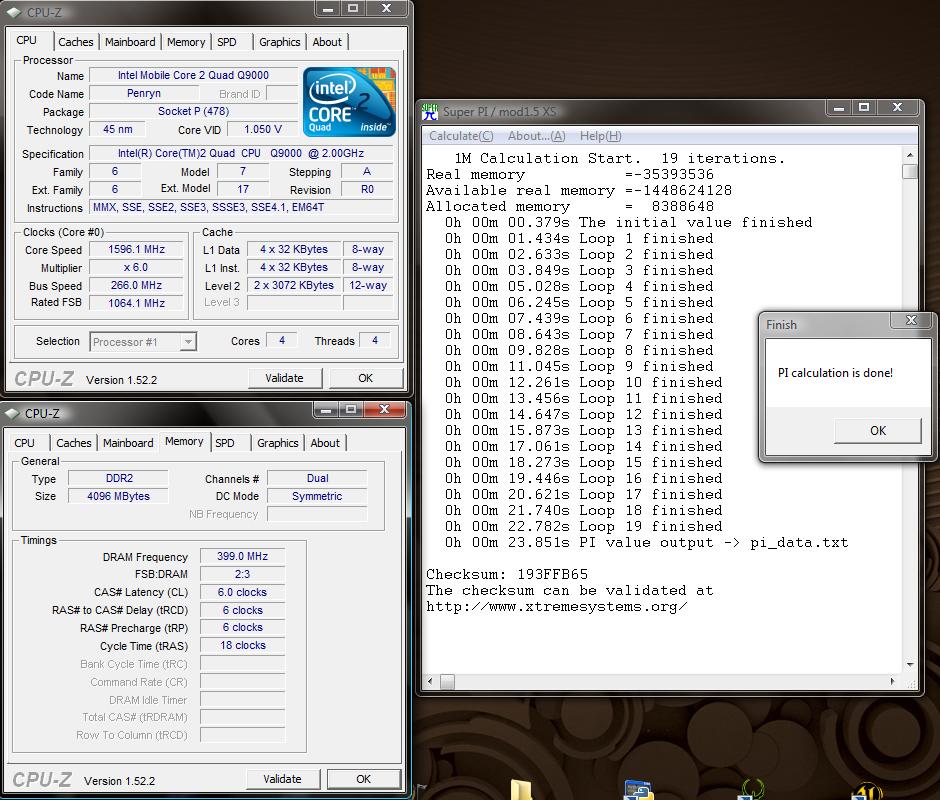This screenshot has width=940, height=800.
Task: Click the PI value output pi_data.txt line
Action: tap(646, 543)
